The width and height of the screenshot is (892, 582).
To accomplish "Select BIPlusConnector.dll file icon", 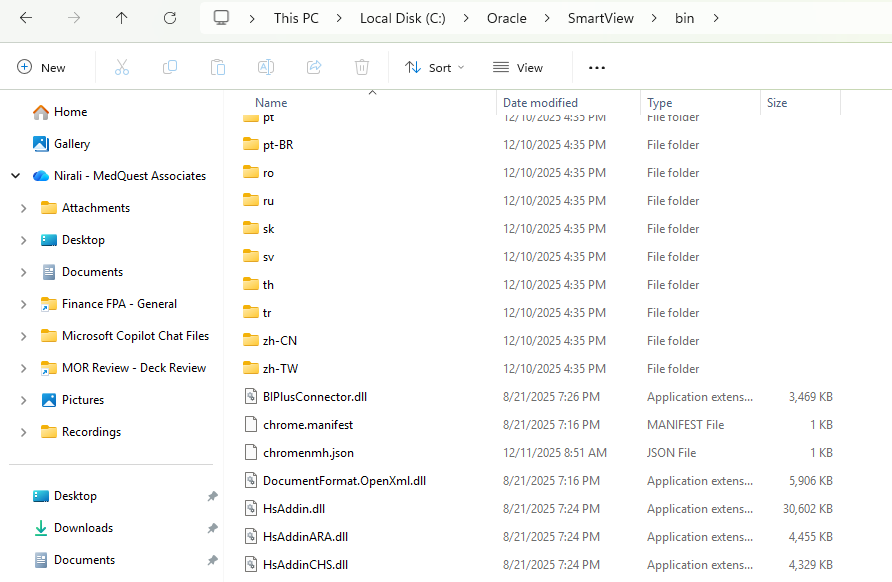I will tap(251, 396).
